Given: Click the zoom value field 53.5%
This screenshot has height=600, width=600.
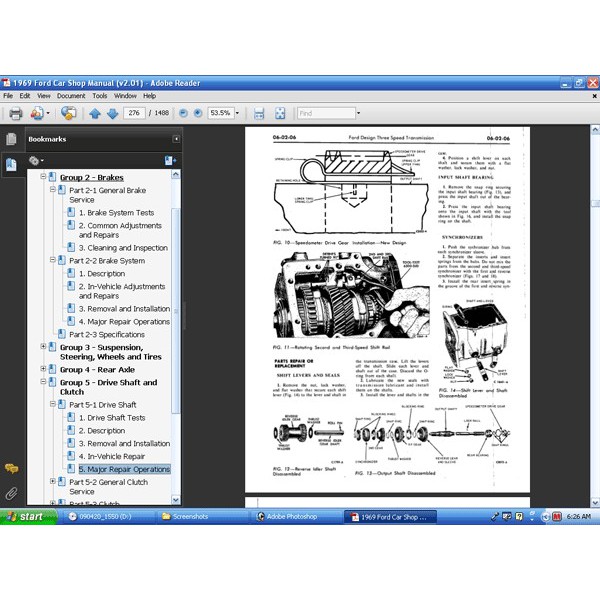Looking at the screenshot, I should click(221, 113).
